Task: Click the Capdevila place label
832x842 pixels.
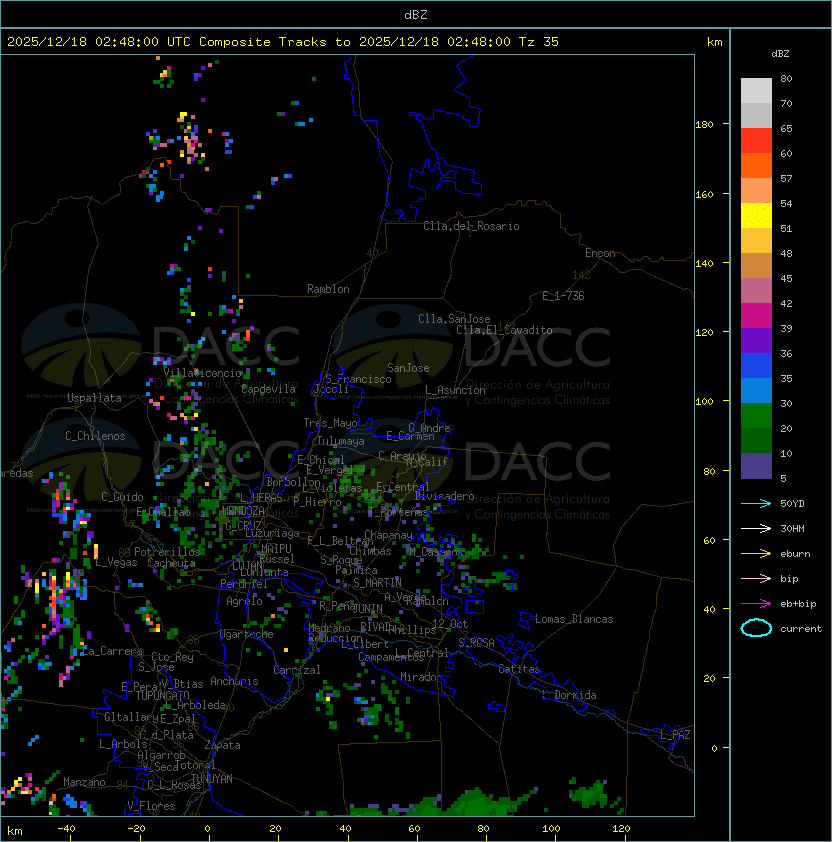Action: point(269,389)
